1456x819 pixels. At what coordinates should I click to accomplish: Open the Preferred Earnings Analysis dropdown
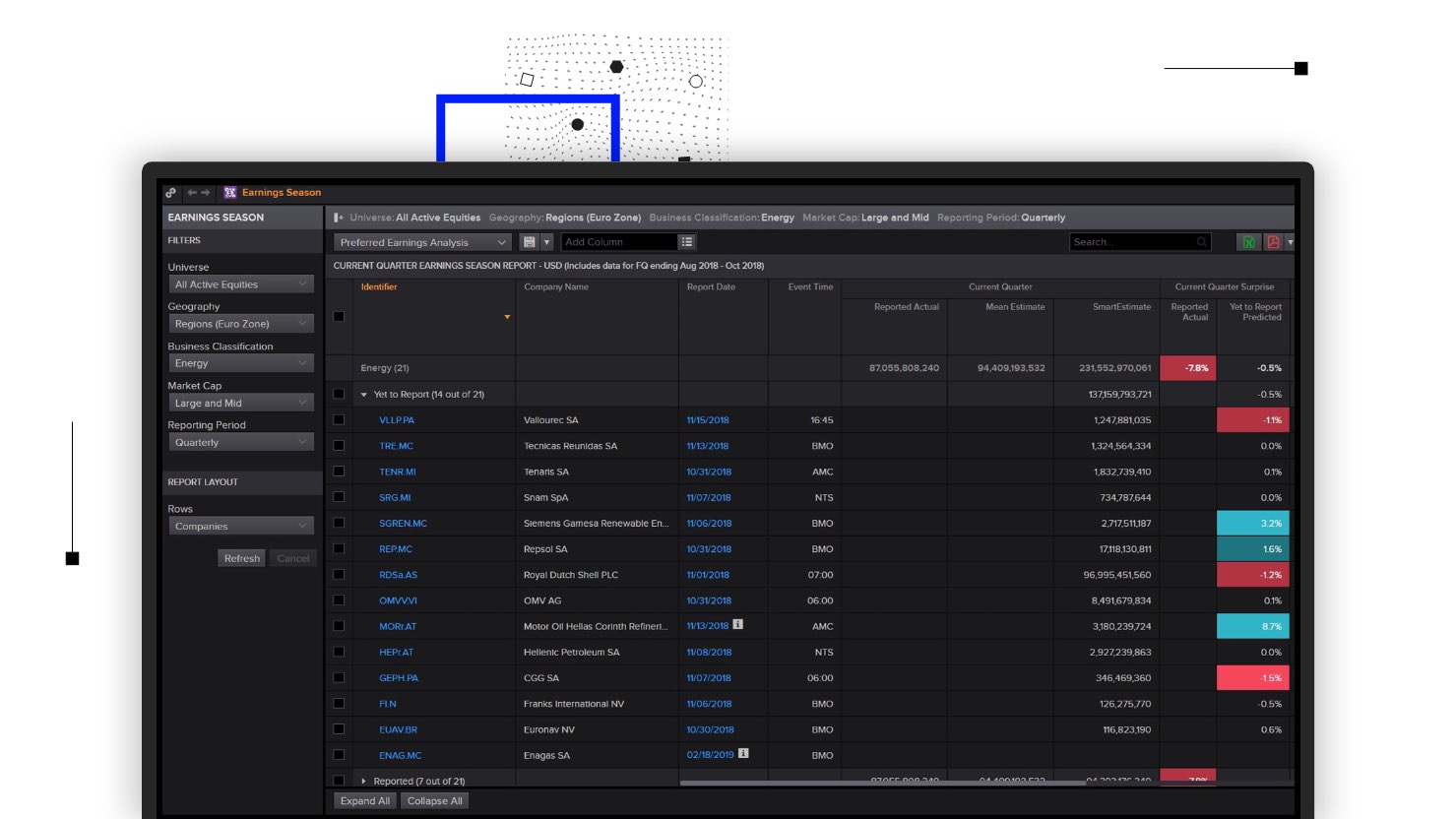tap(422, 242)
